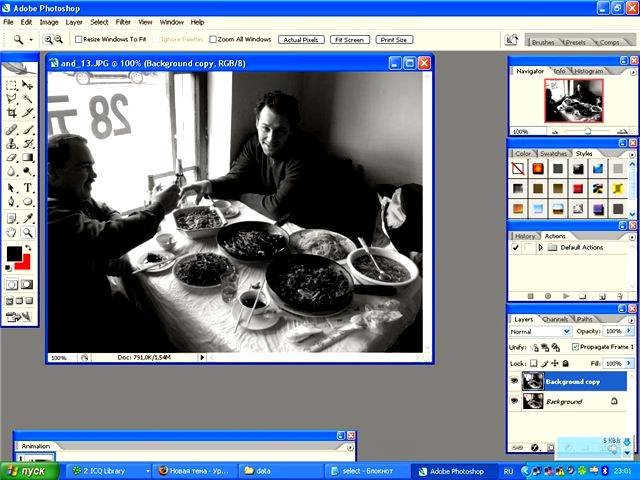
Task: Switch to the Channels tab
Action: click(553, 319)
